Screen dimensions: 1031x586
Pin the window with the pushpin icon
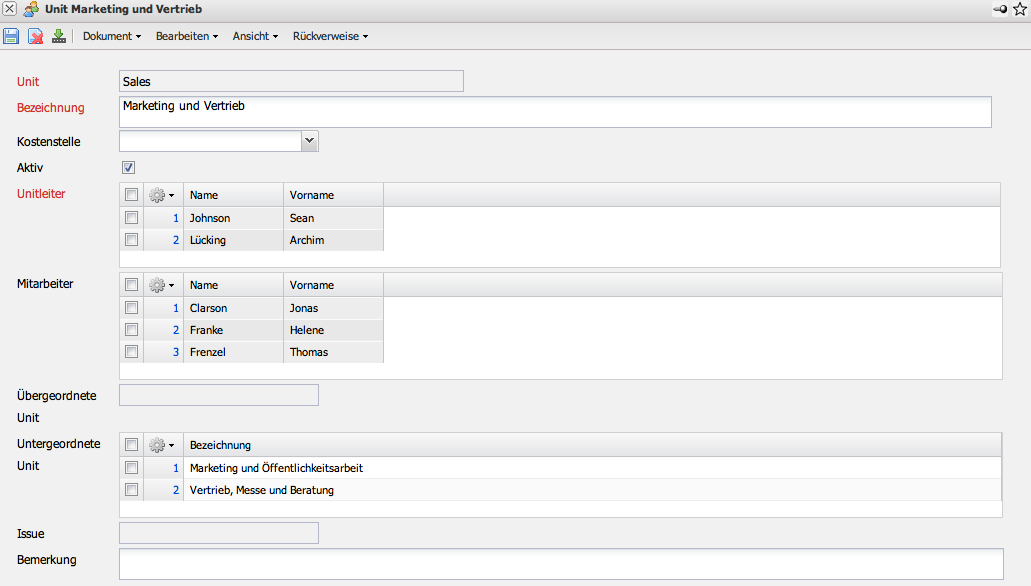click(x=1000, y=9)
